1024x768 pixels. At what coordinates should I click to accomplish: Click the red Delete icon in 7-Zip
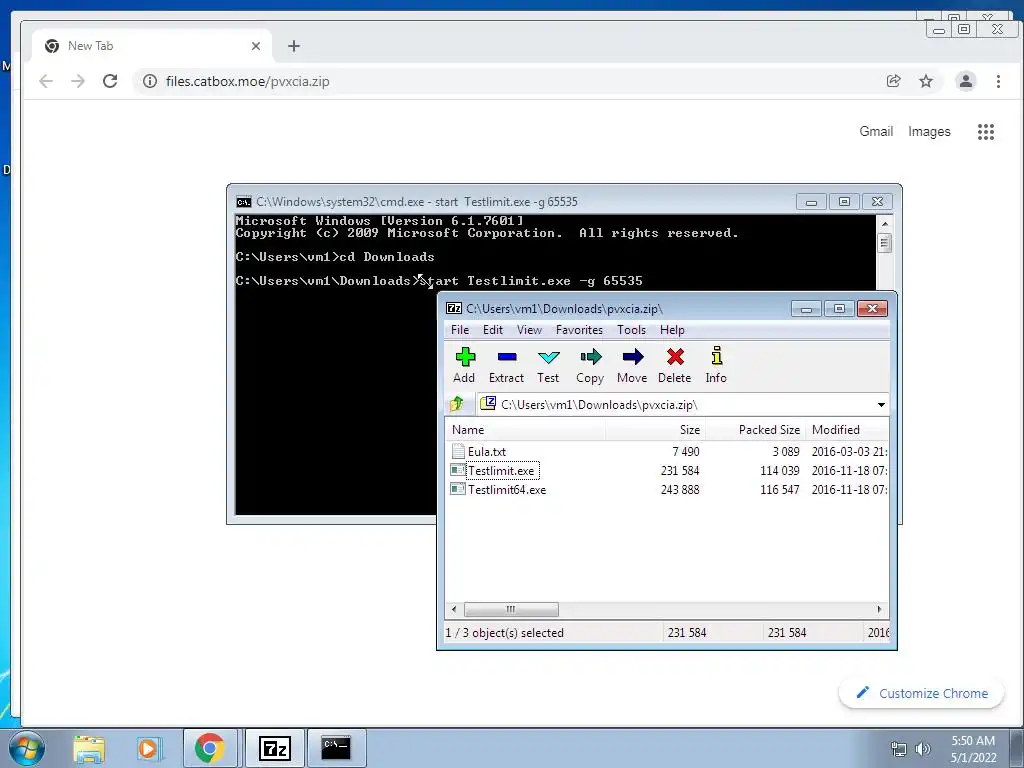[x=675, y=357]
